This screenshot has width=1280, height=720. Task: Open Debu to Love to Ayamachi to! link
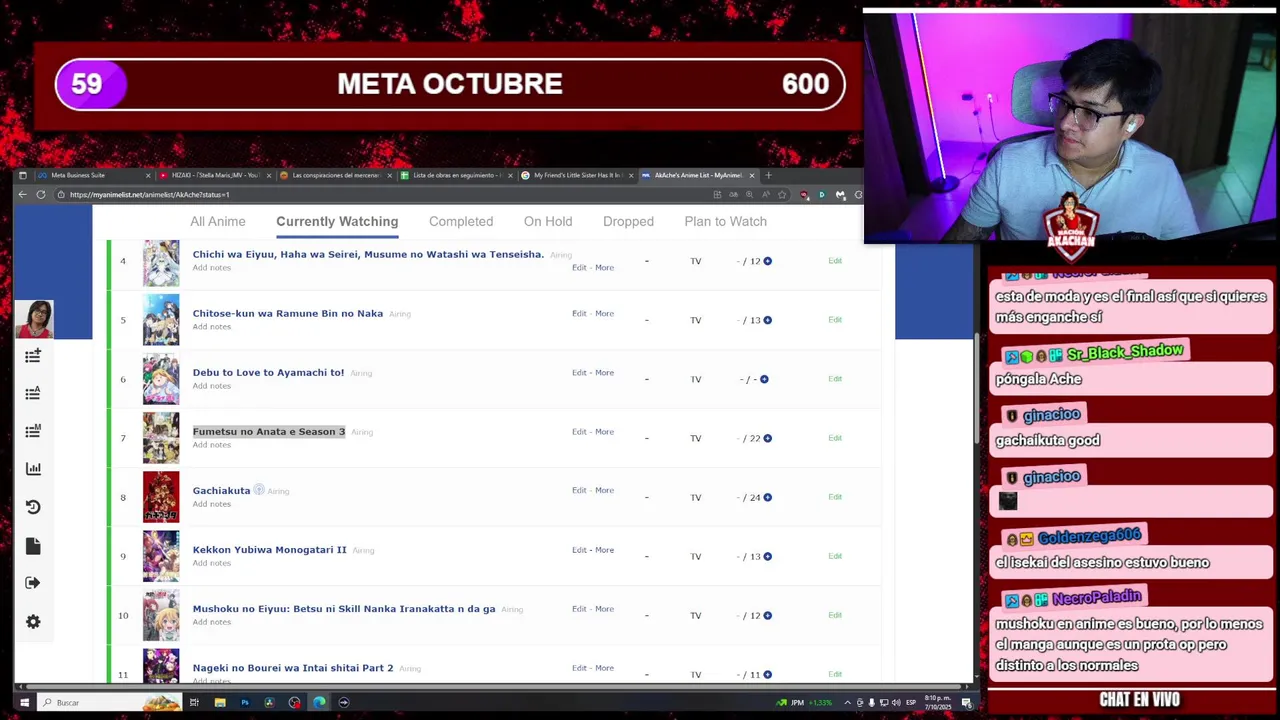coord(268,373)
